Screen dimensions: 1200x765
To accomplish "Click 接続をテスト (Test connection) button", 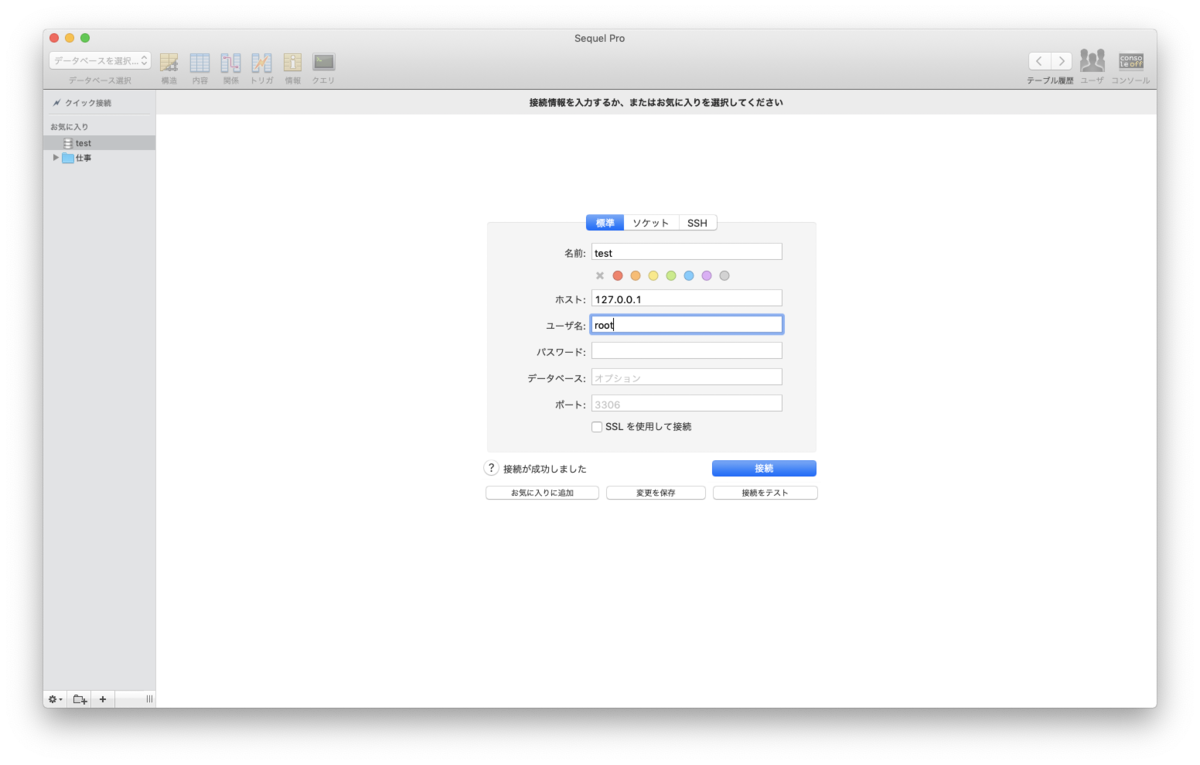I will pyautogui.click(x=765, y=493).
